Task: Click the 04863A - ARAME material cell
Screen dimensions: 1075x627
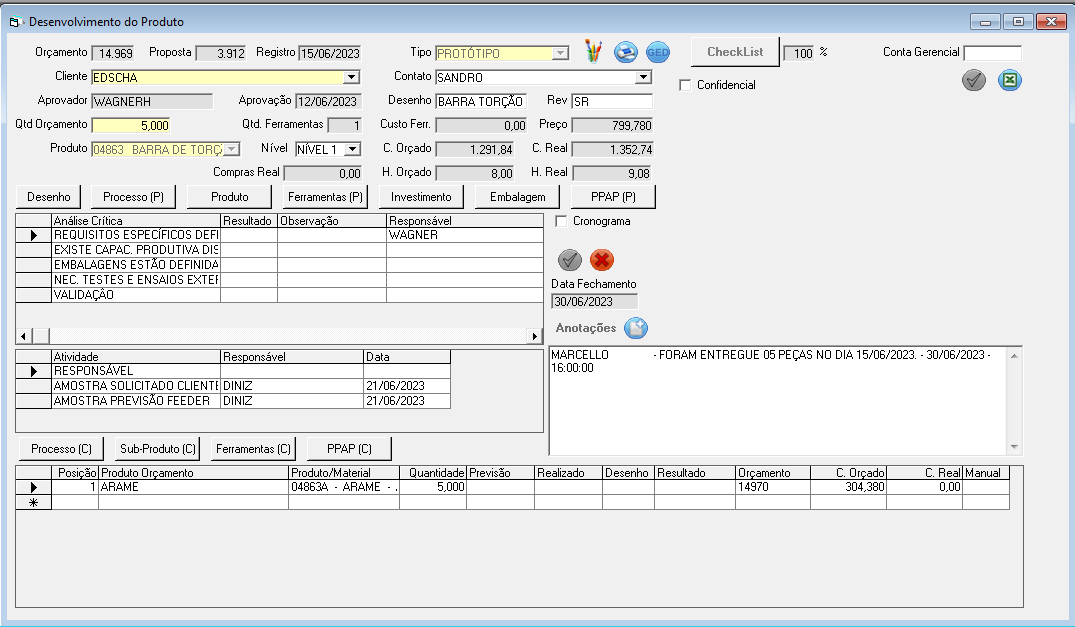Action: tap(343, 487)
